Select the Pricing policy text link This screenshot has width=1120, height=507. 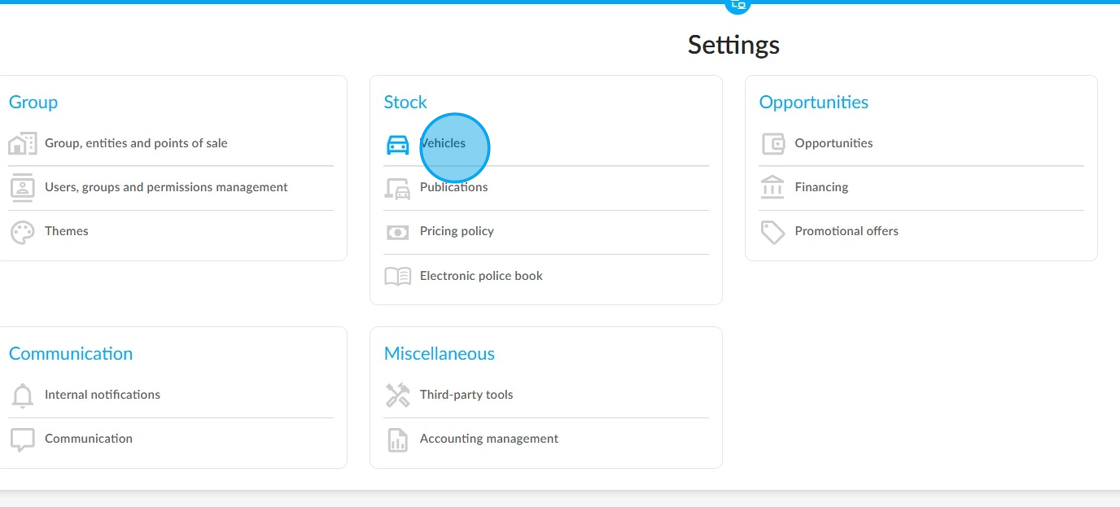pos(456,231)
